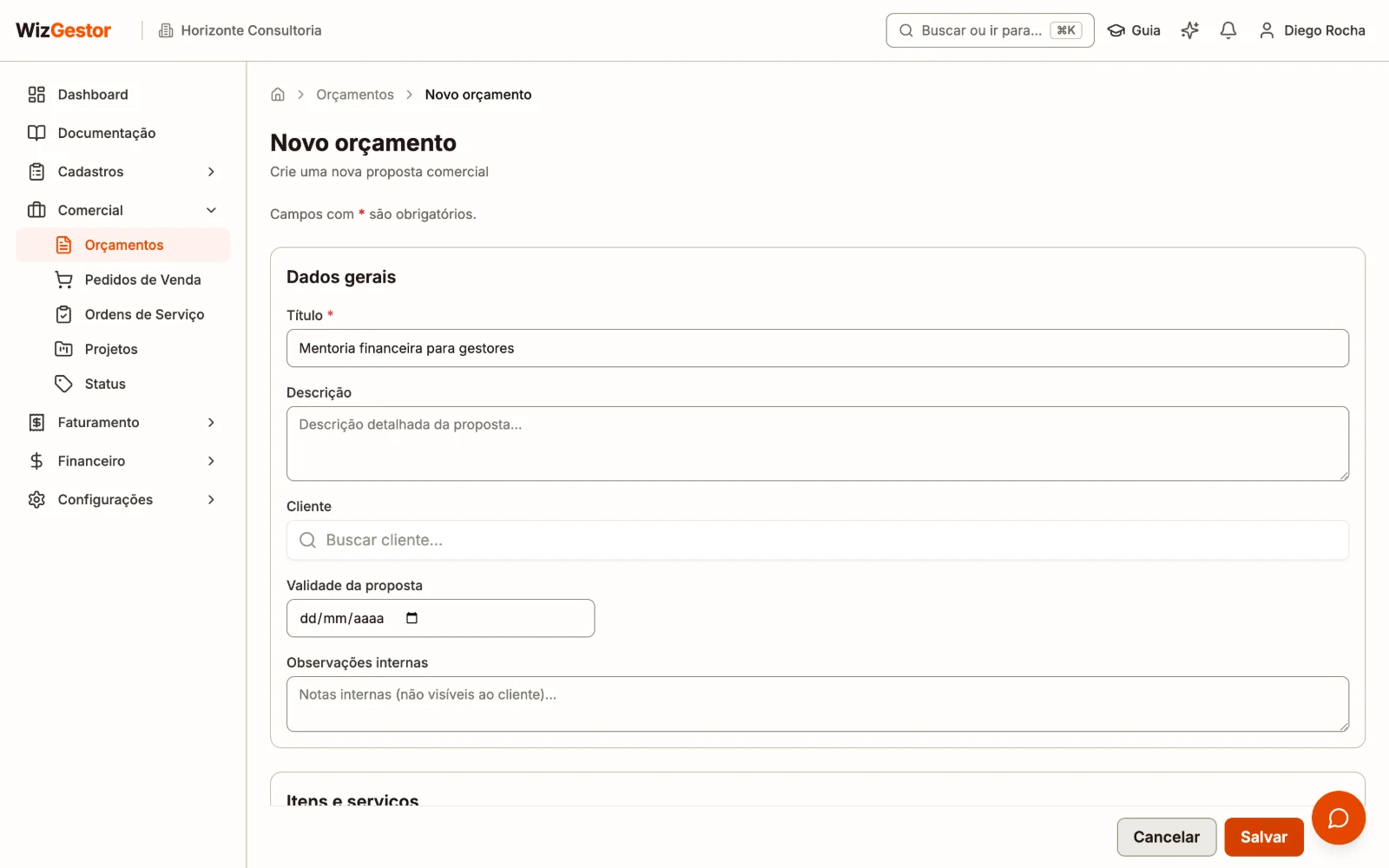The width and height of the screenshot is (1389, 868).
Task: Click the Comercial briefcase icon
Action: point(36,210)
